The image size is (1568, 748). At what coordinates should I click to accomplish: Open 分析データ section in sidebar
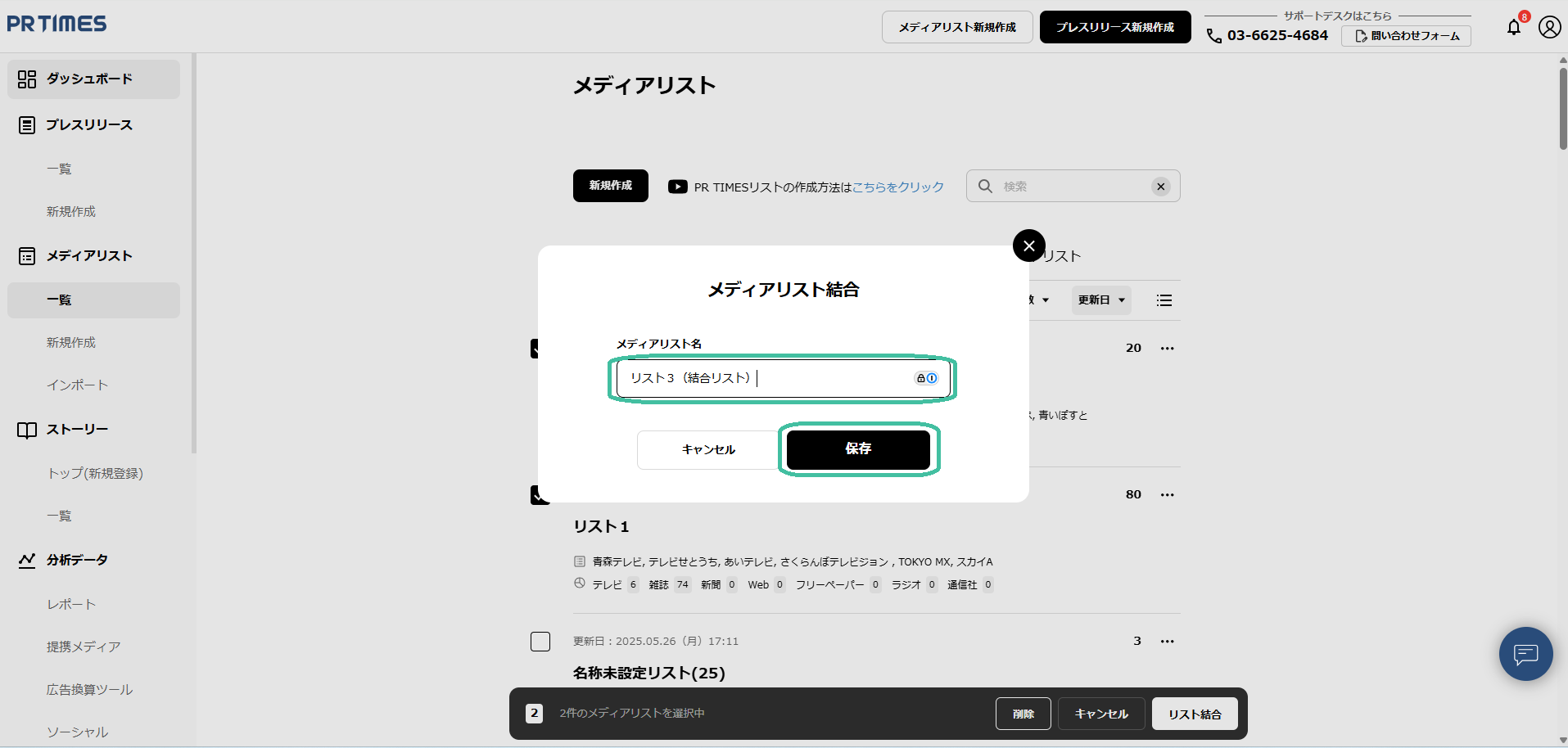(x=77, y=560)
